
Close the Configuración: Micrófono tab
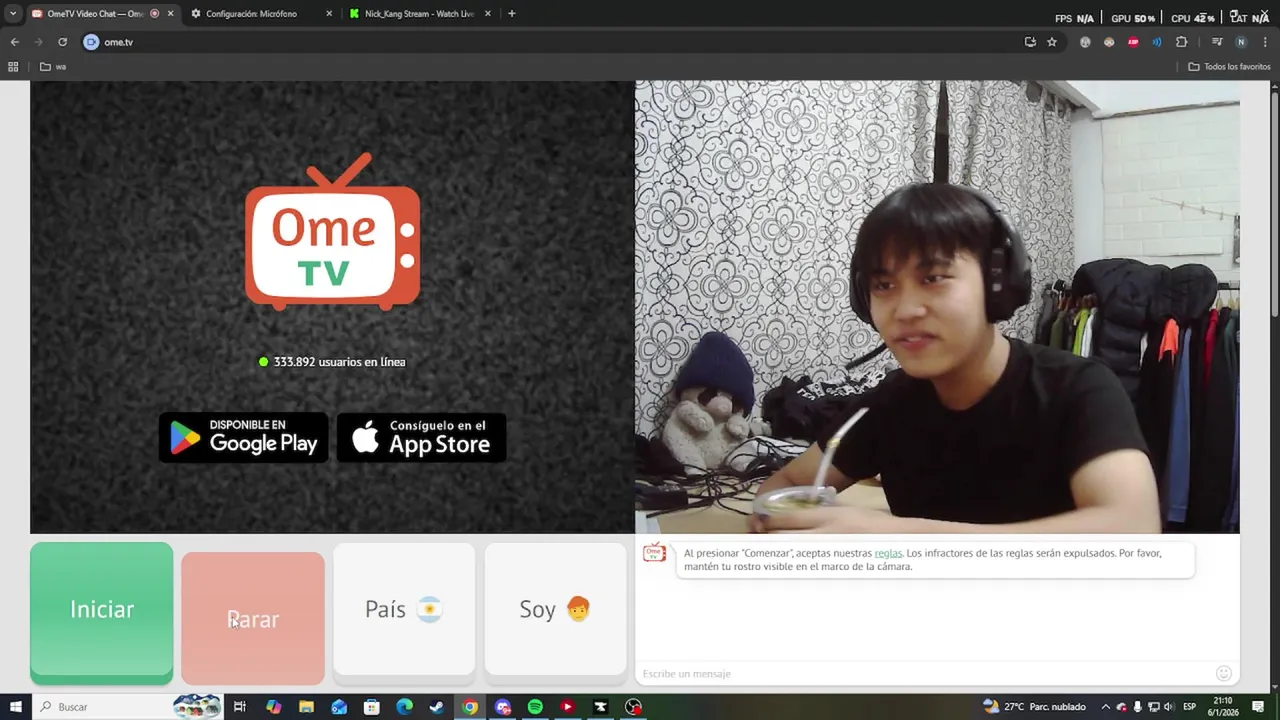tap(329, 14)
